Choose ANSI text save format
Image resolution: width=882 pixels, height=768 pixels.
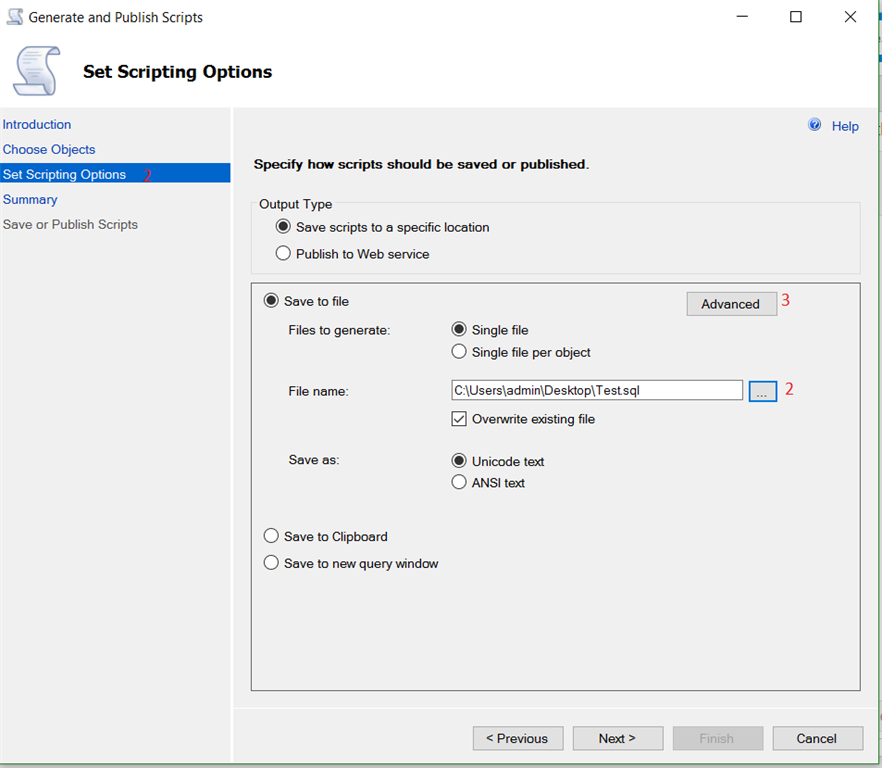pyautogui.click(x=459, y=483)
